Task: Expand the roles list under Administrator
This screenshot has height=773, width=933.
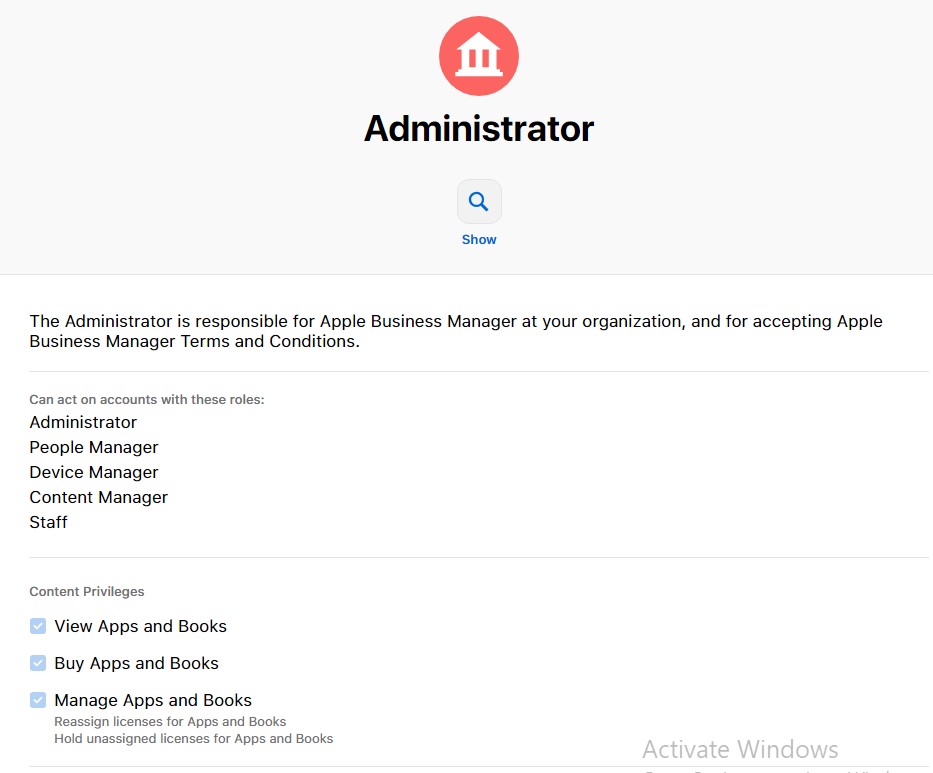Action: point(146,399)
